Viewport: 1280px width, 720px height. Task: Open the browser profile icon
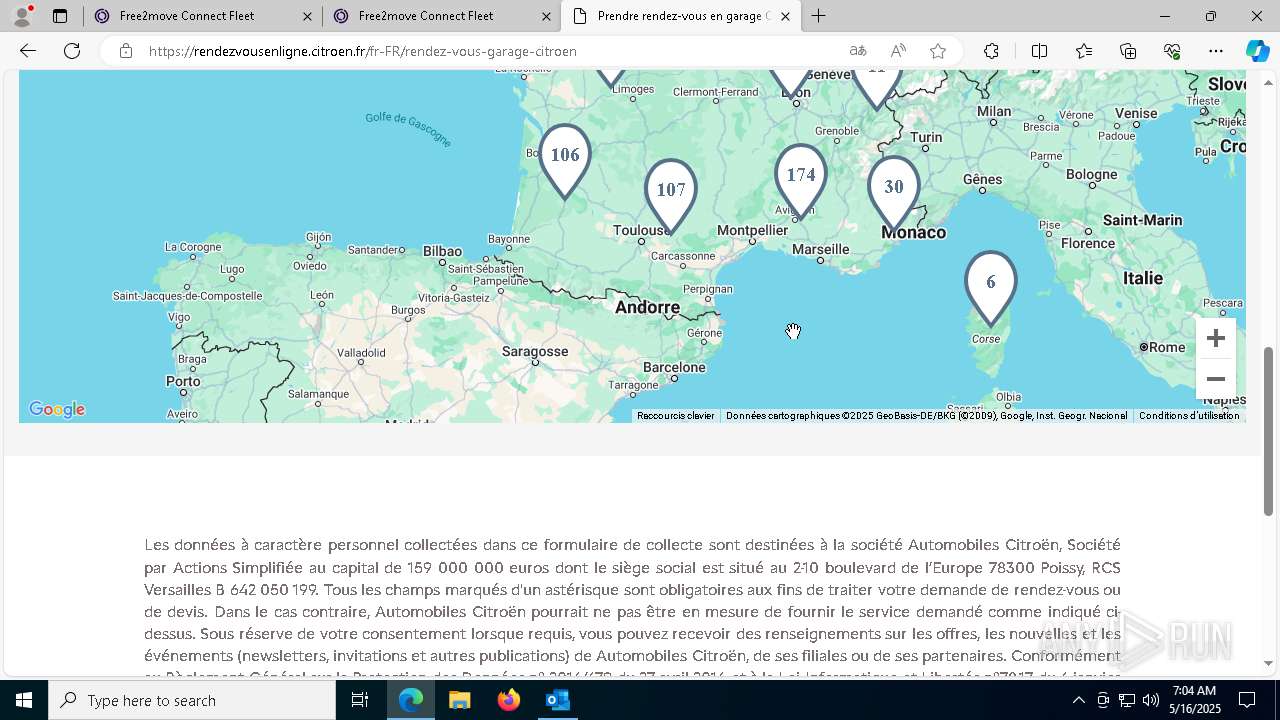click(x=22, y=16)
